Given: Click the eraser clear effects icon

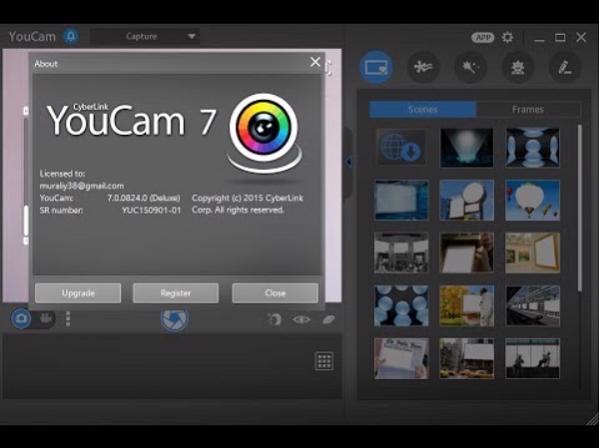Looking at the screenshot, I should [x=328, y=319].
